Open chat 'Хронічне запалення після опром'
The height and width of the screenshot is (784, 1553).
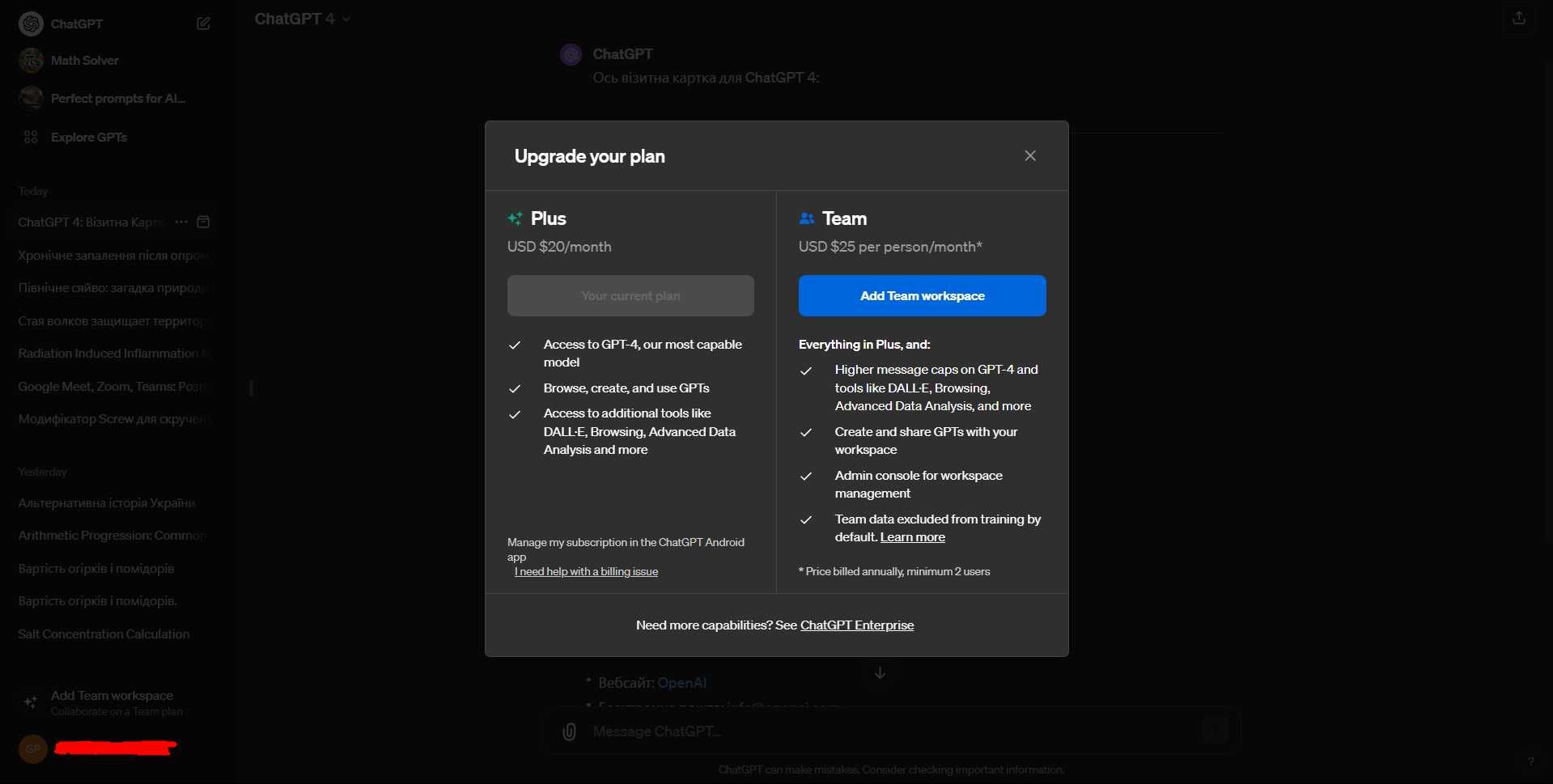(113, 255)
